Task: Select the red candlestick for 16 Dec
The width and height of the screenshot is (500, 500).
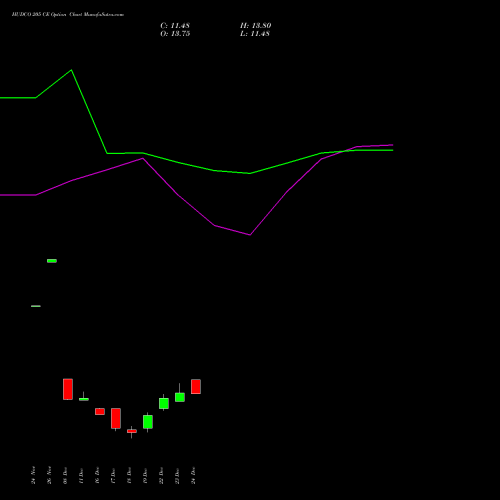Action: click(x=100, y=411)
